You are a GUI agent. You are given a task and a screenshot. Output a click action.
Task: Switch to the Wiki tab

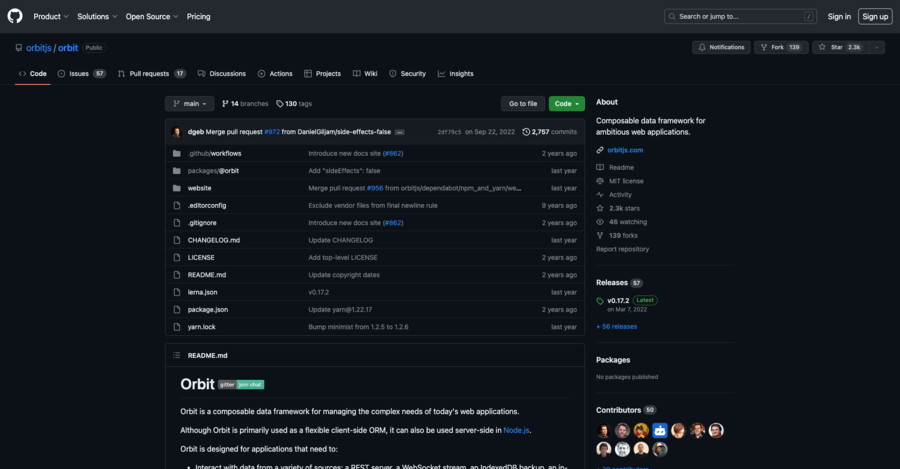(365, 73)
